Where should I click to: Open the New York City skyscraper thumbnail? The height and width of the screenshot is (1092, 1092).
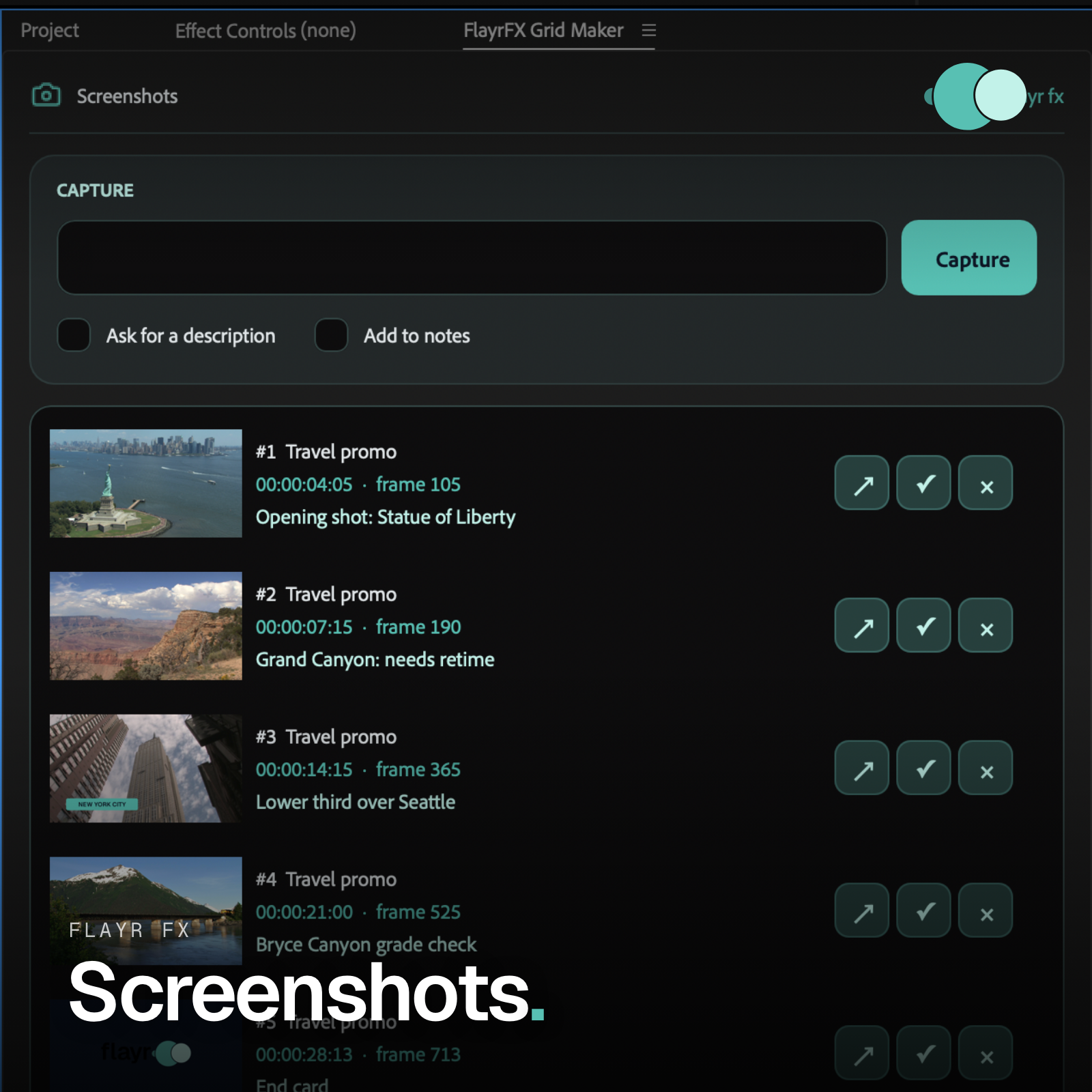(x=146, y=768)
